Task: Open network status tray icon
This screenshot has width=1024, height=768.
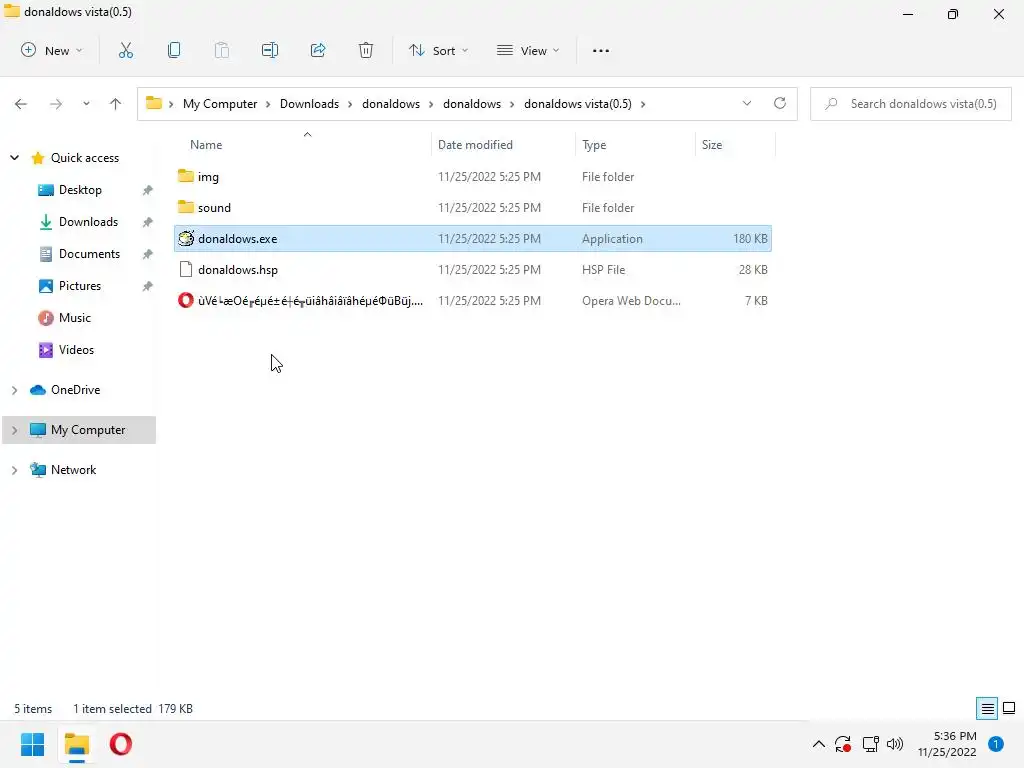Action: 870,744
